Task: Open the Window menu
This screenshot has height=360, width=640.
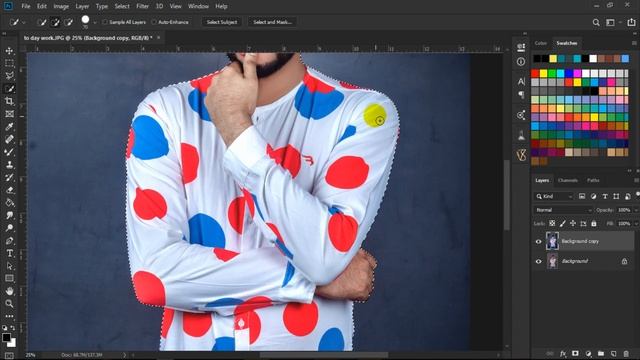Action: click(x=198, y=6)
